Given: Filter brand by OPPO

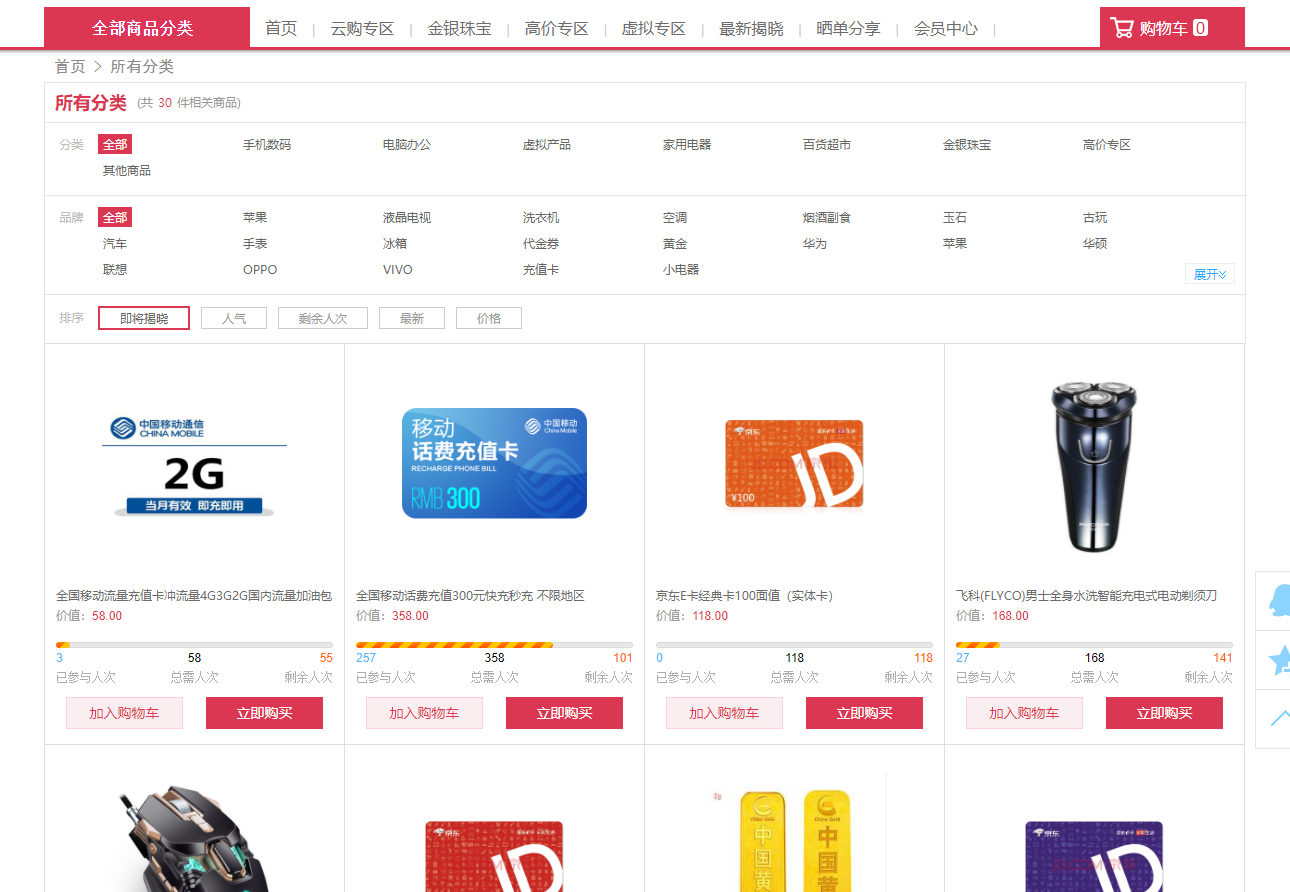Looking at the screenshot, I should pos(260,269).
